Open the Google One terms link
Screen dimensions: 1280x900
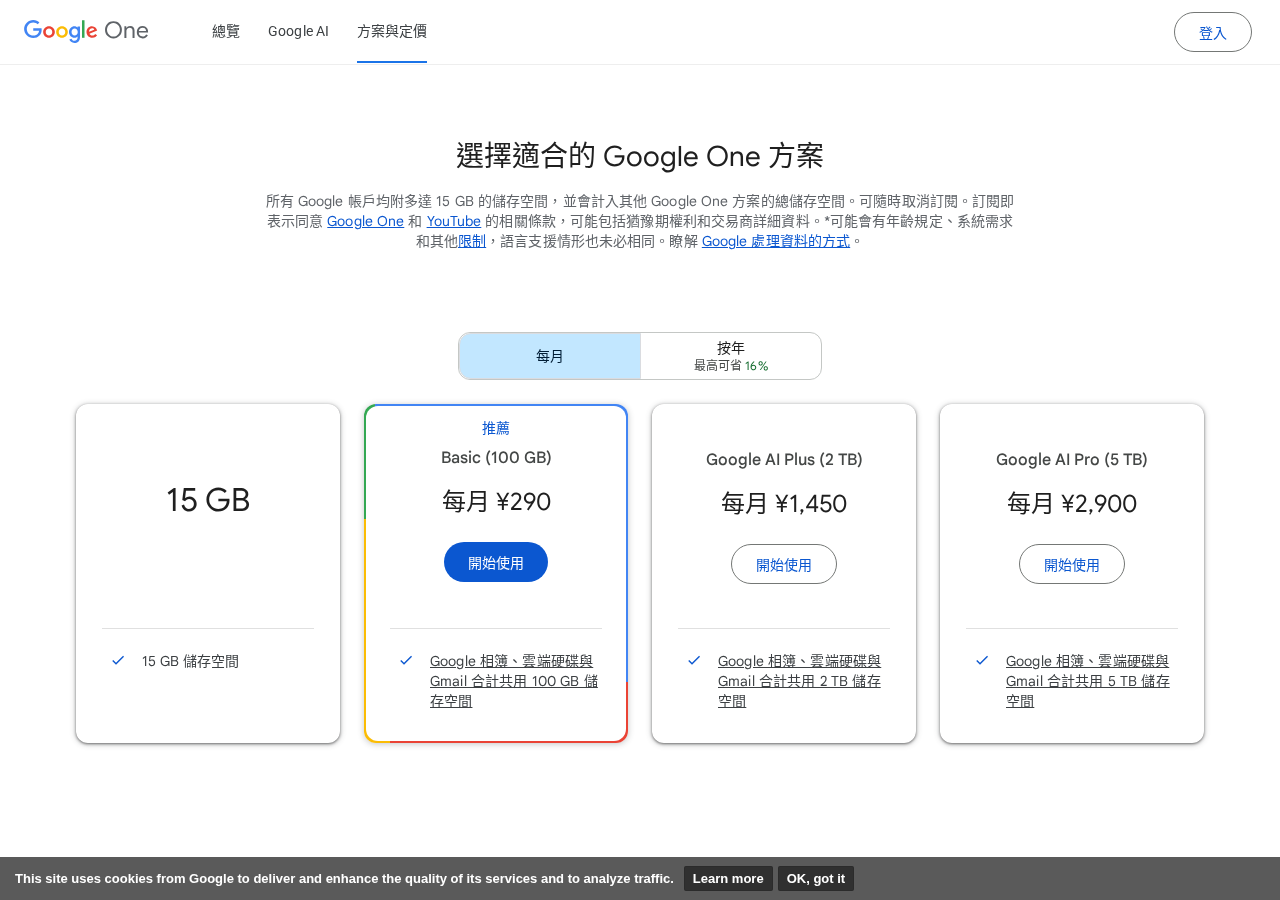coord(365,221)
